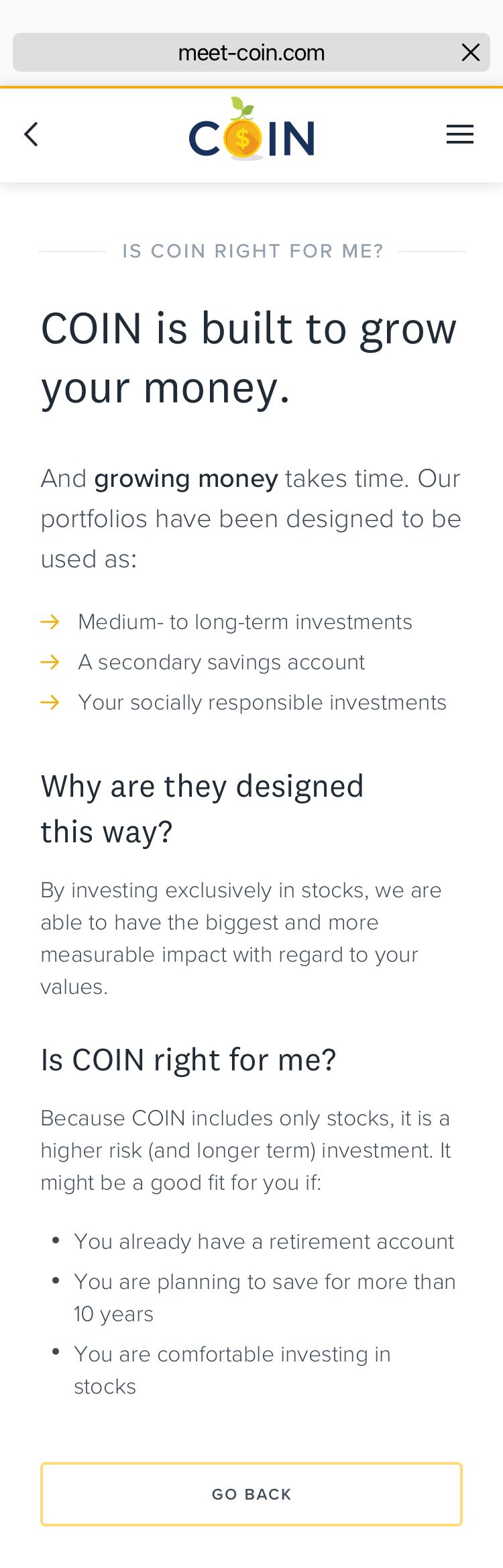The height and width of the screenshot is (1568, 503).
Task: Select the 'A secondary savings account' list item
Action: [x=221, y=663]
